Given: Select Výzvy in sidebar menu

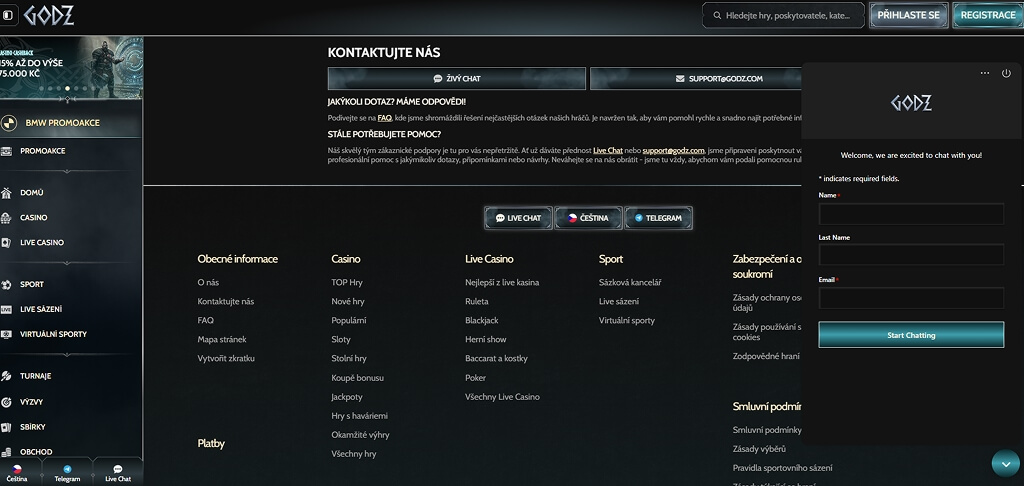Looking at the screenshot, I should 31,402.
